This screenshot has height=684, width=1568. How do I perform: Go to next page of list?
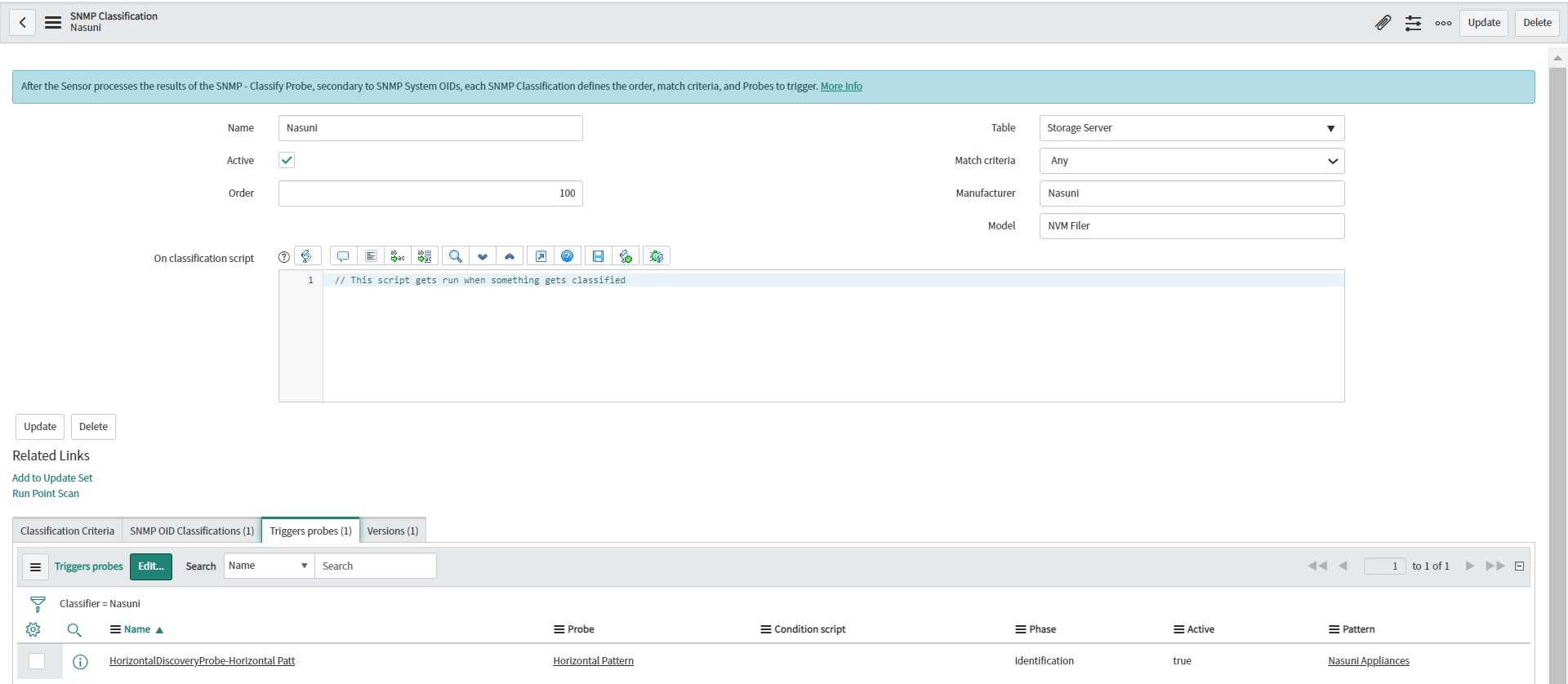click(x=1469, y=566)
